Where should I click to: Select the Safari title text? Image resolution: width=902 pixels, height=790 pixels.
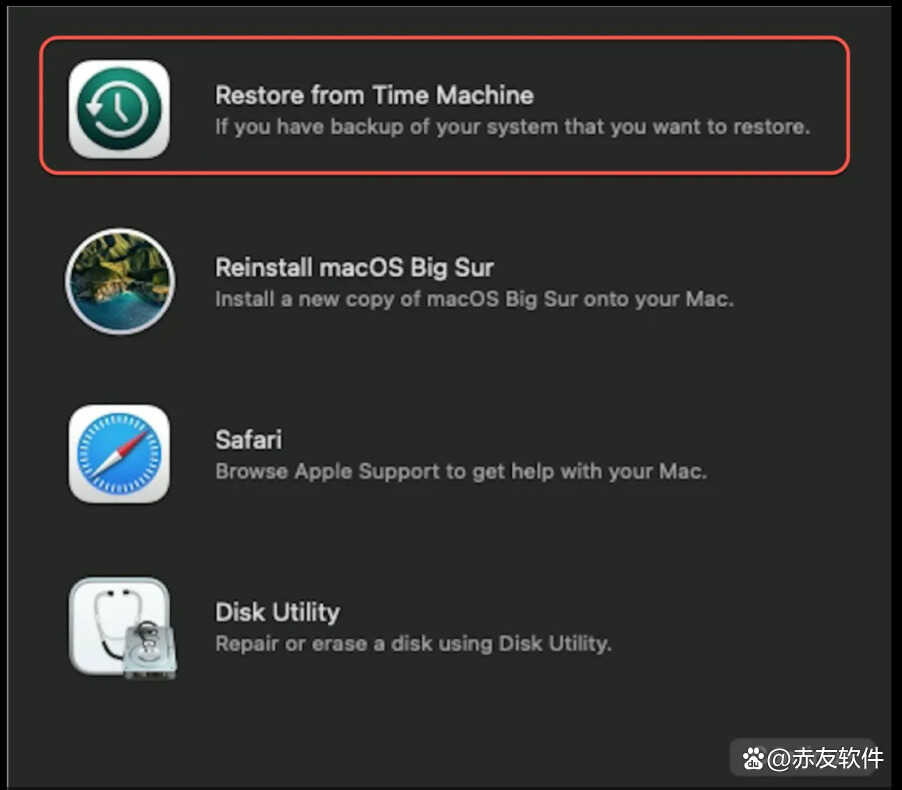[x=249, y=440]
